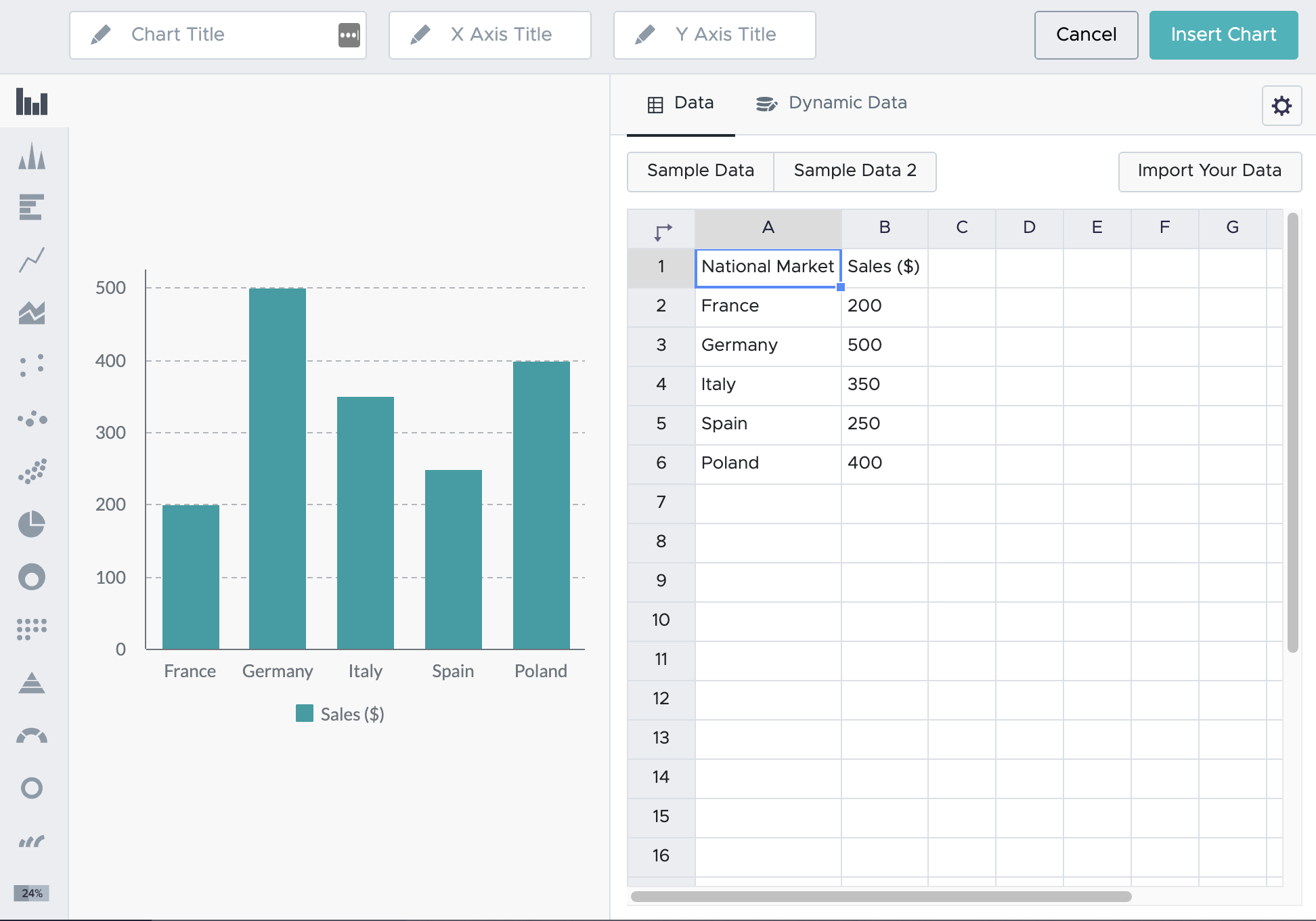Choose the donut chart type

click(31, 577)
